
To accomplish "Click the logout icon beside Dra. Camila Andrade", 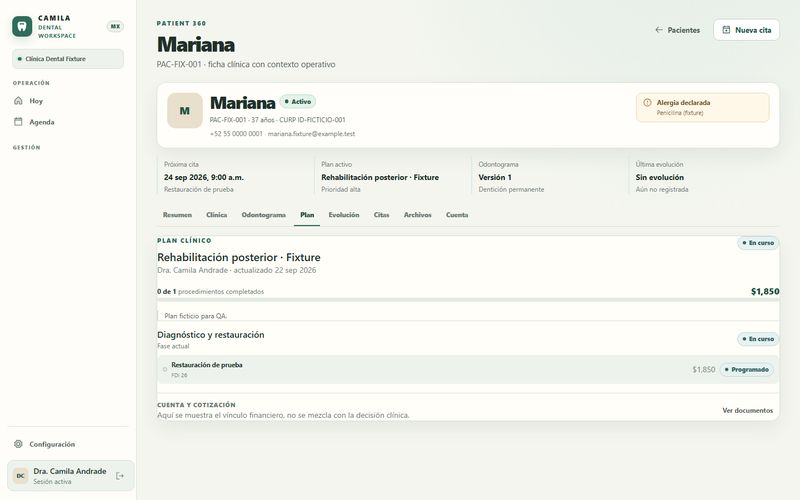I will (120, 476).
